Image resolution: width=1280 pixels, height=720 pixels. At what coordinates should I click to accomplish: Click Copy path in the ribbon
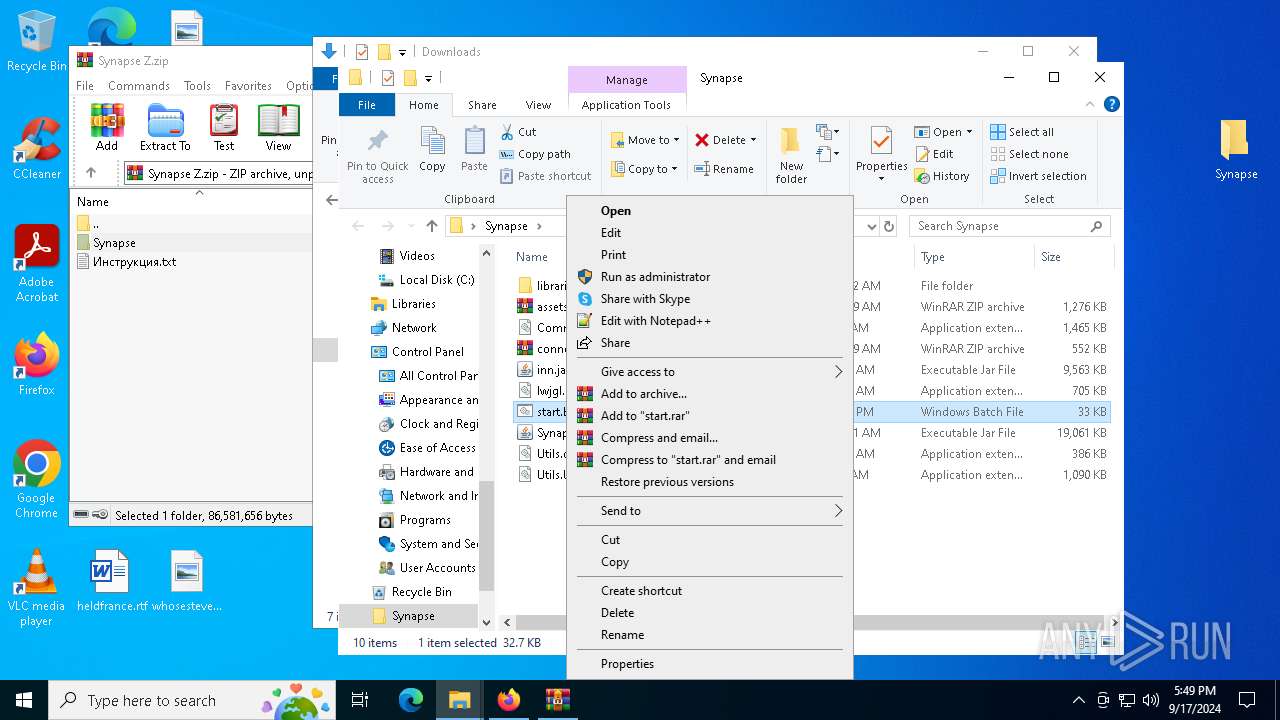coord(535,154)
